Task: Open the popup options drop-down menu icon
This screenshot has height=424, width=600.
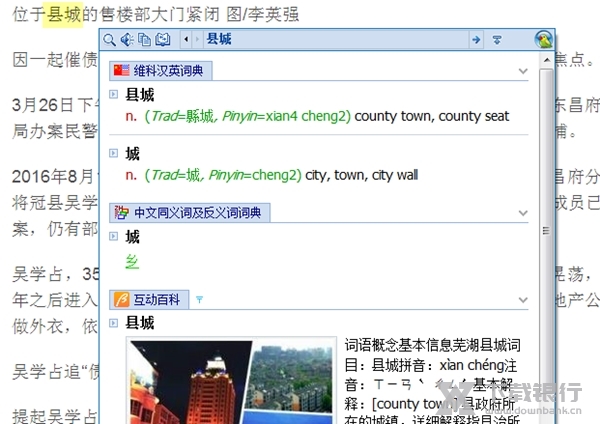Action: tap(497, 40)
